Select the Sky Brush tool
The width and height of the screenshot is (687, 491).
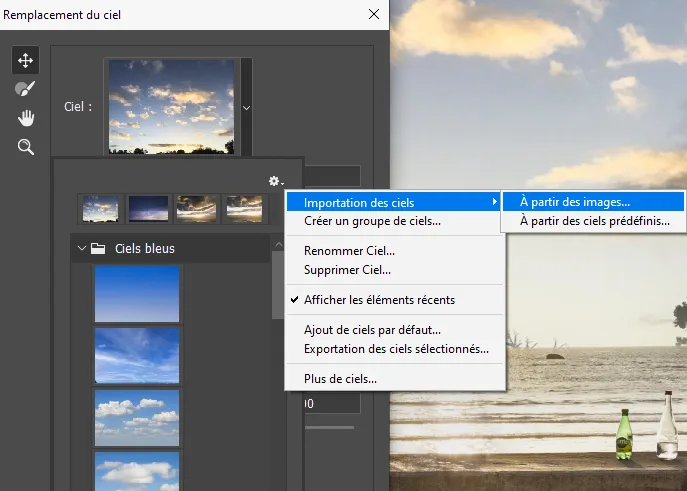[x=25, y=89]
